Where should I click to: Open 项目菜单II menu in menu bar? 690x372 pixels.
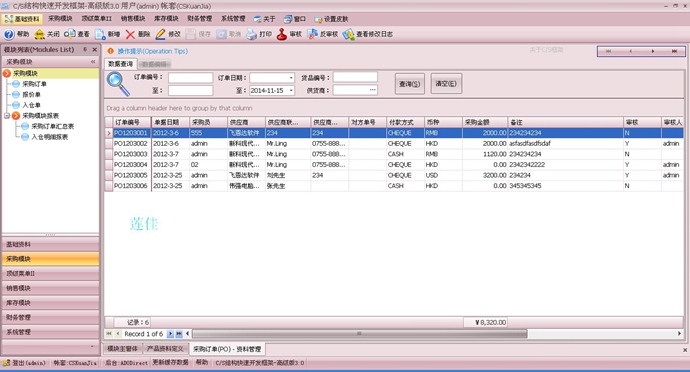point(97,19)
